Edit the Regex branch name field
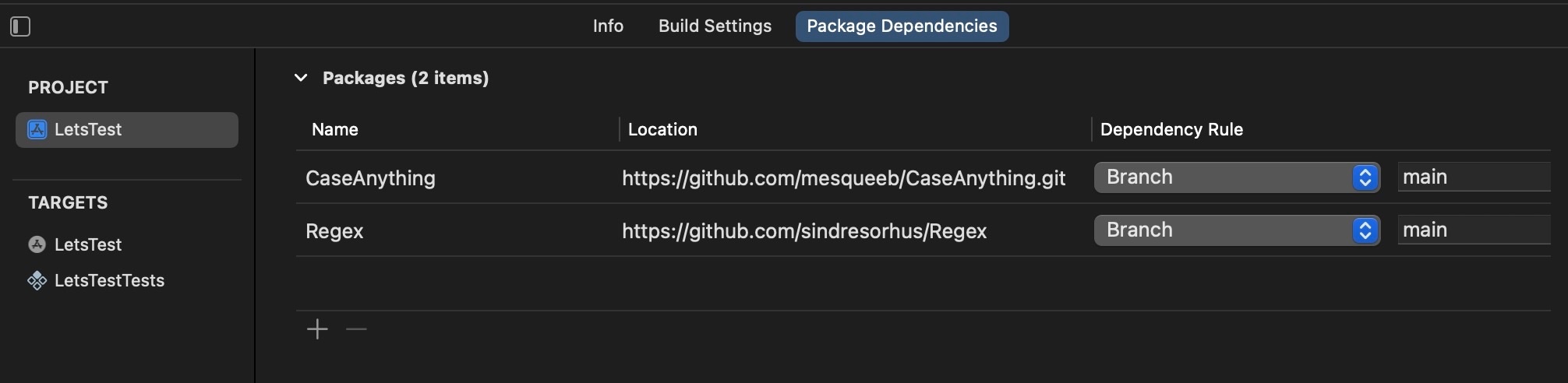The height and width of the screenshot is (383, 1568). coord(1473,230)
